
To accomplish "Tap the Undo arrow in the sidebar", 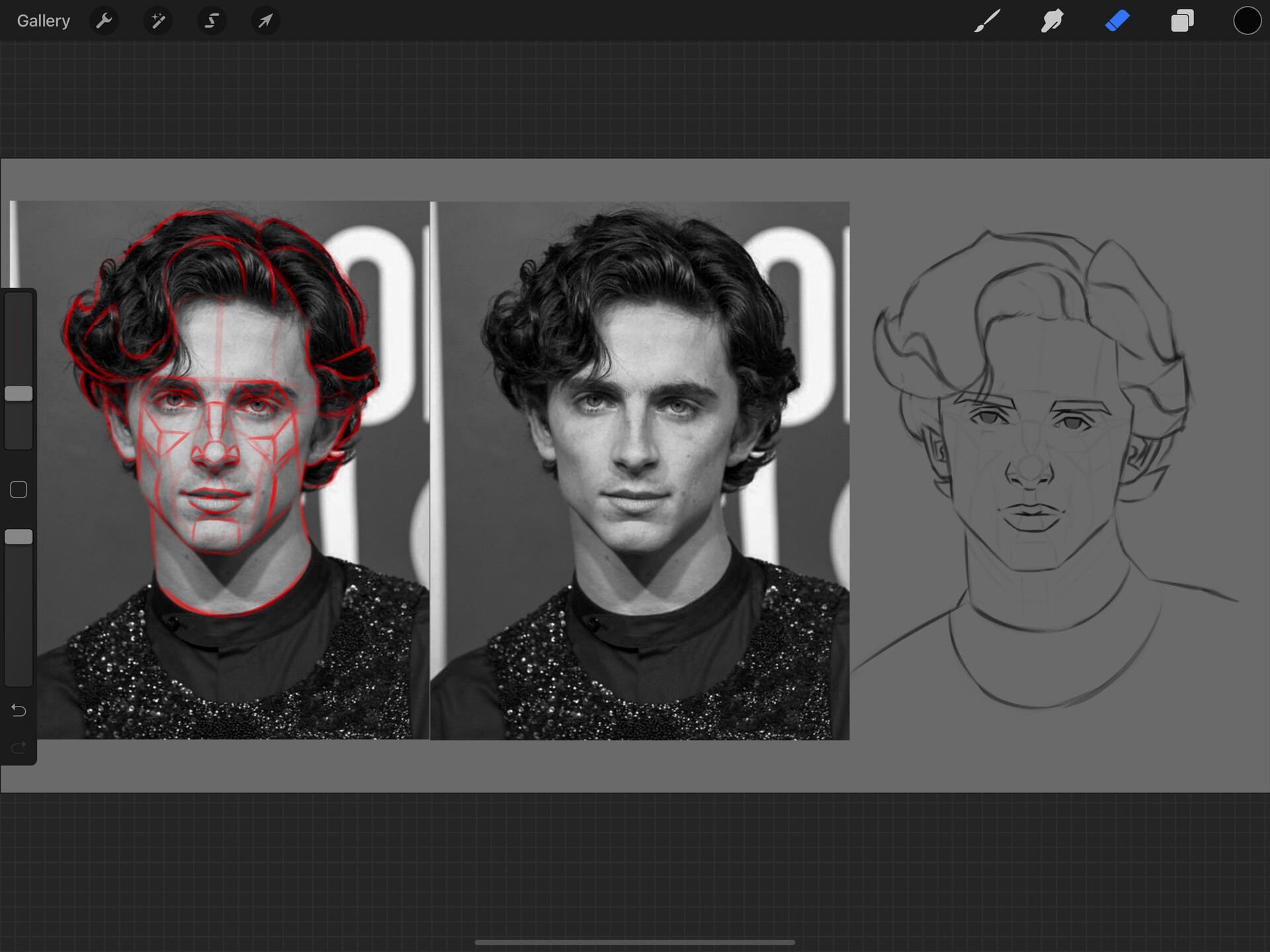I will tap(18, 710).
